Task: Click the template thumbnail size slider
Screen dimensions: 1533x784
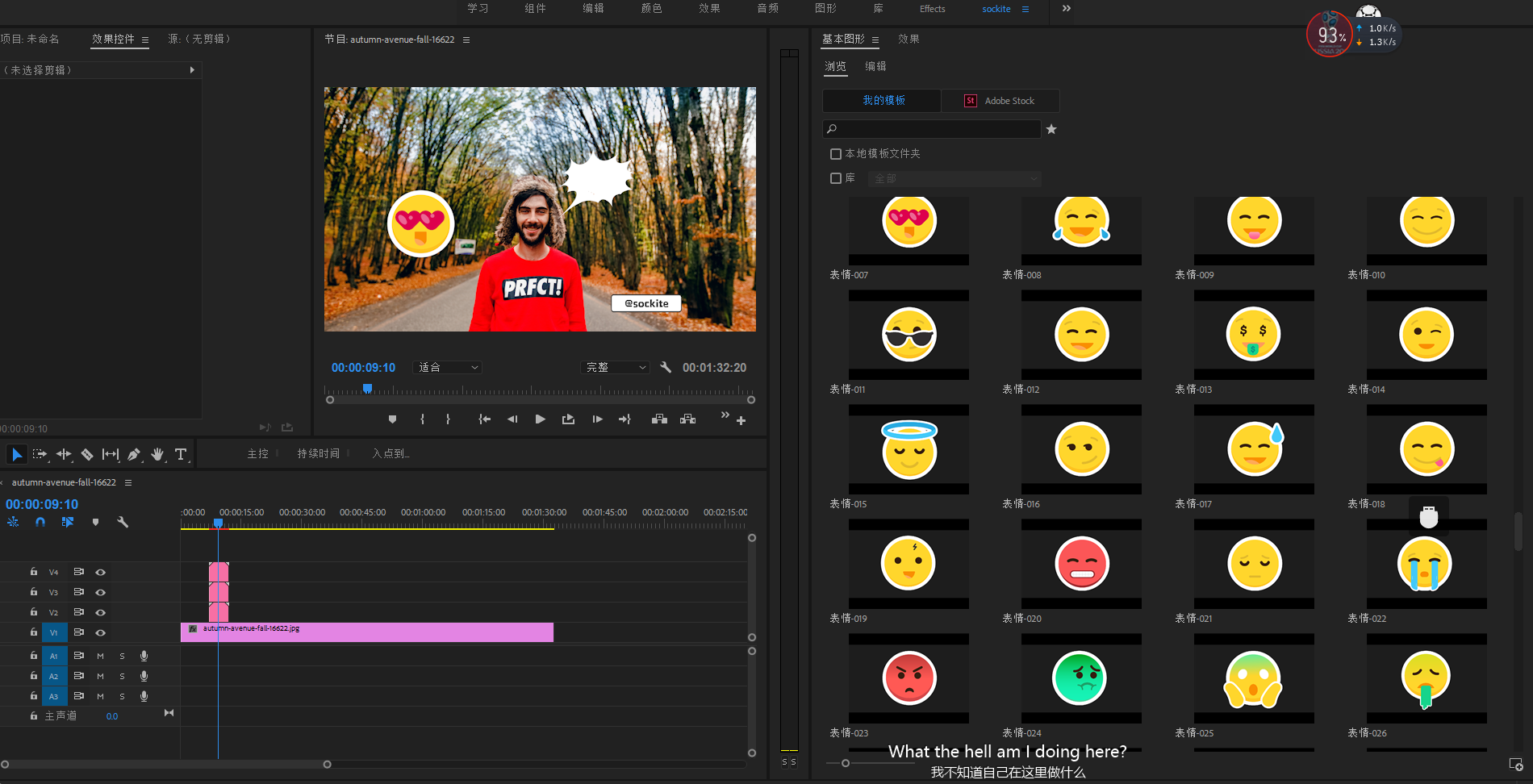Action: pyautogui.click(x=846, y=763)
